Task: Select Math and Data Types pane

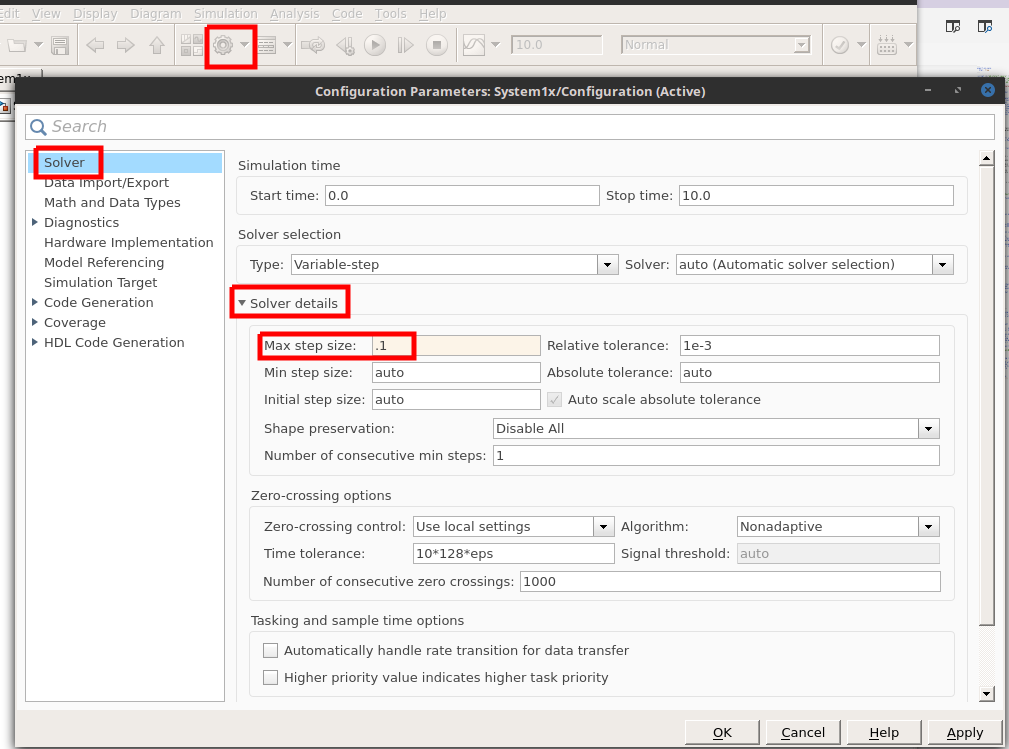Action: (112, 203)
